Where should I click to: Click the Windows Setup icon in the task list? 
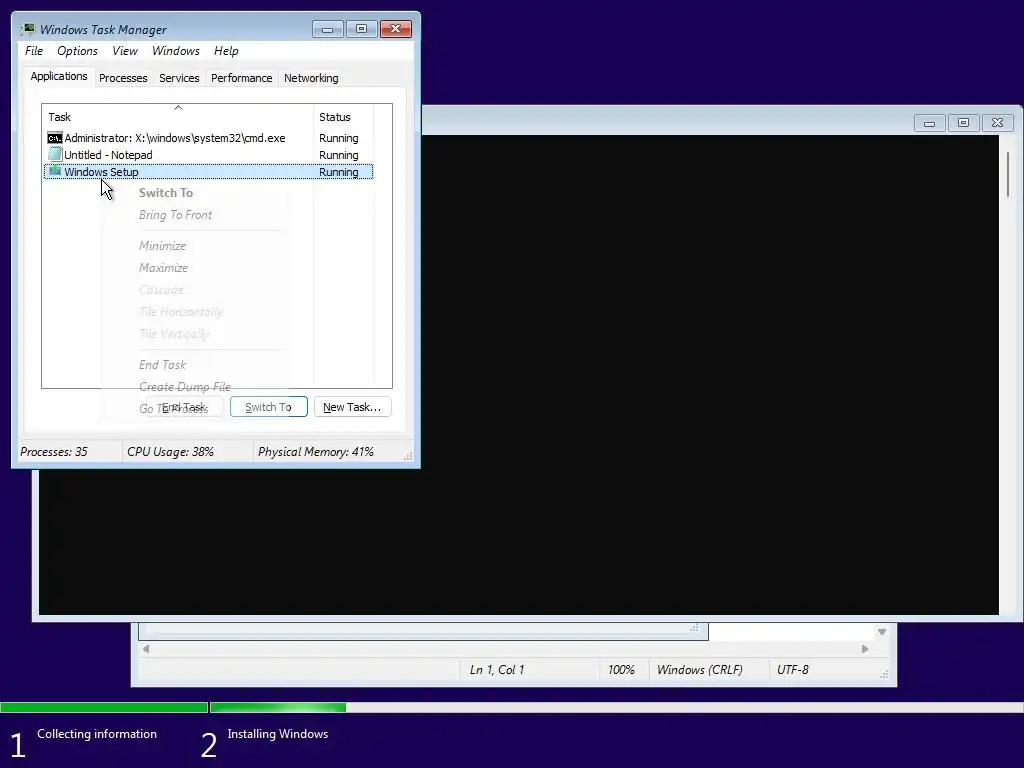[55, 171]
